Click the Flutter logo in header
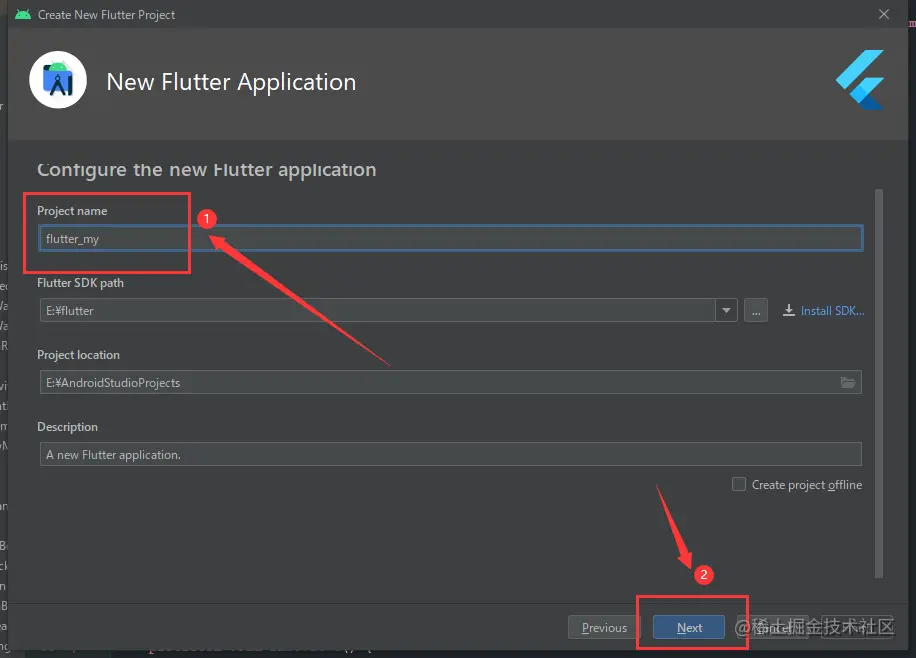916x658 pixels. tap(861, 80)
